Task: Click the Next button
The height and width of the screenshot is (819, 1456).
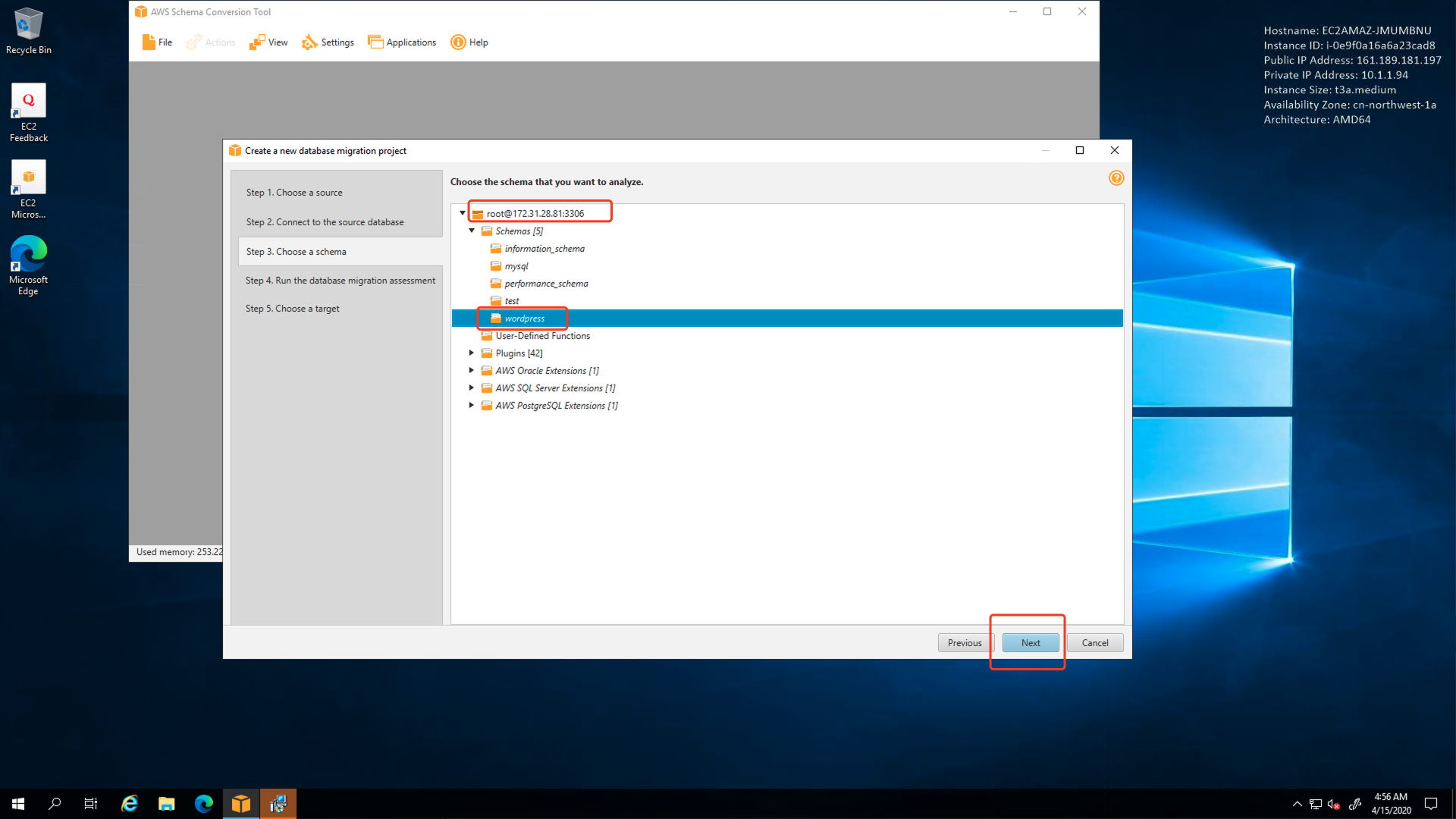Action: pos(1030,642)
